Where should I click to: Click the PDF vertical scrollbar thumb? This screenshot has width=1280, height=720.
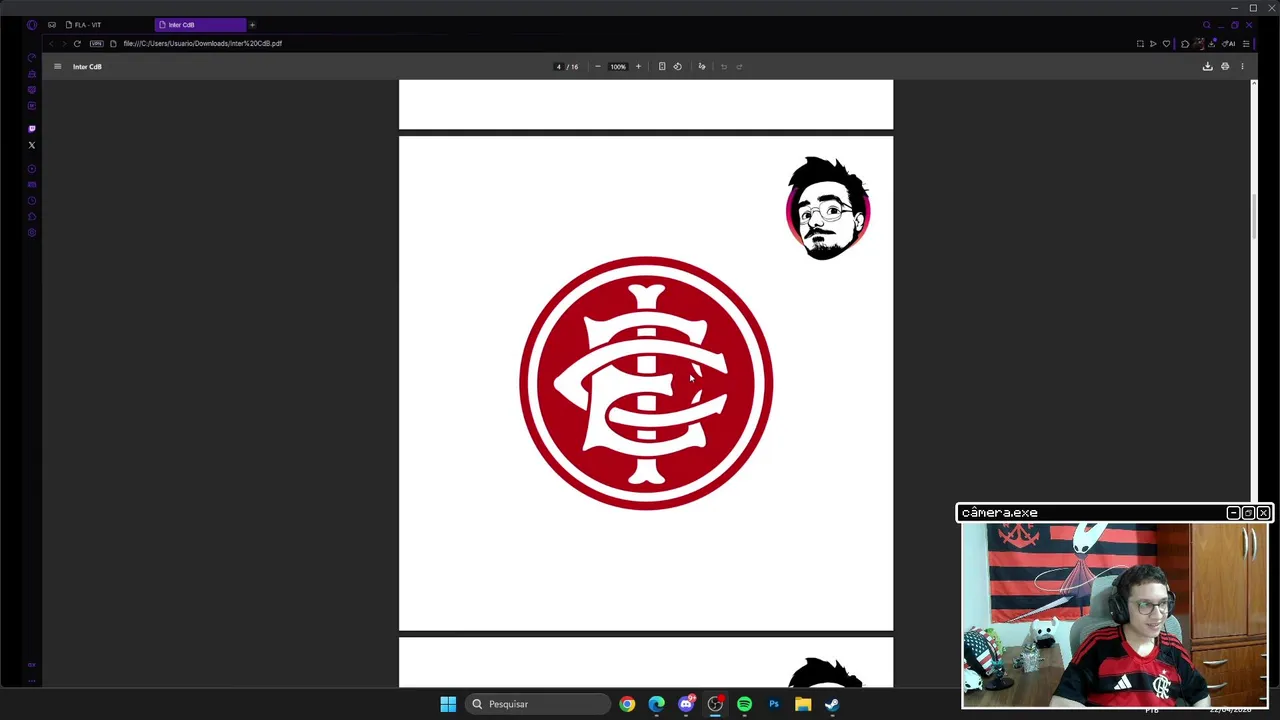(x=1254, y=216)
